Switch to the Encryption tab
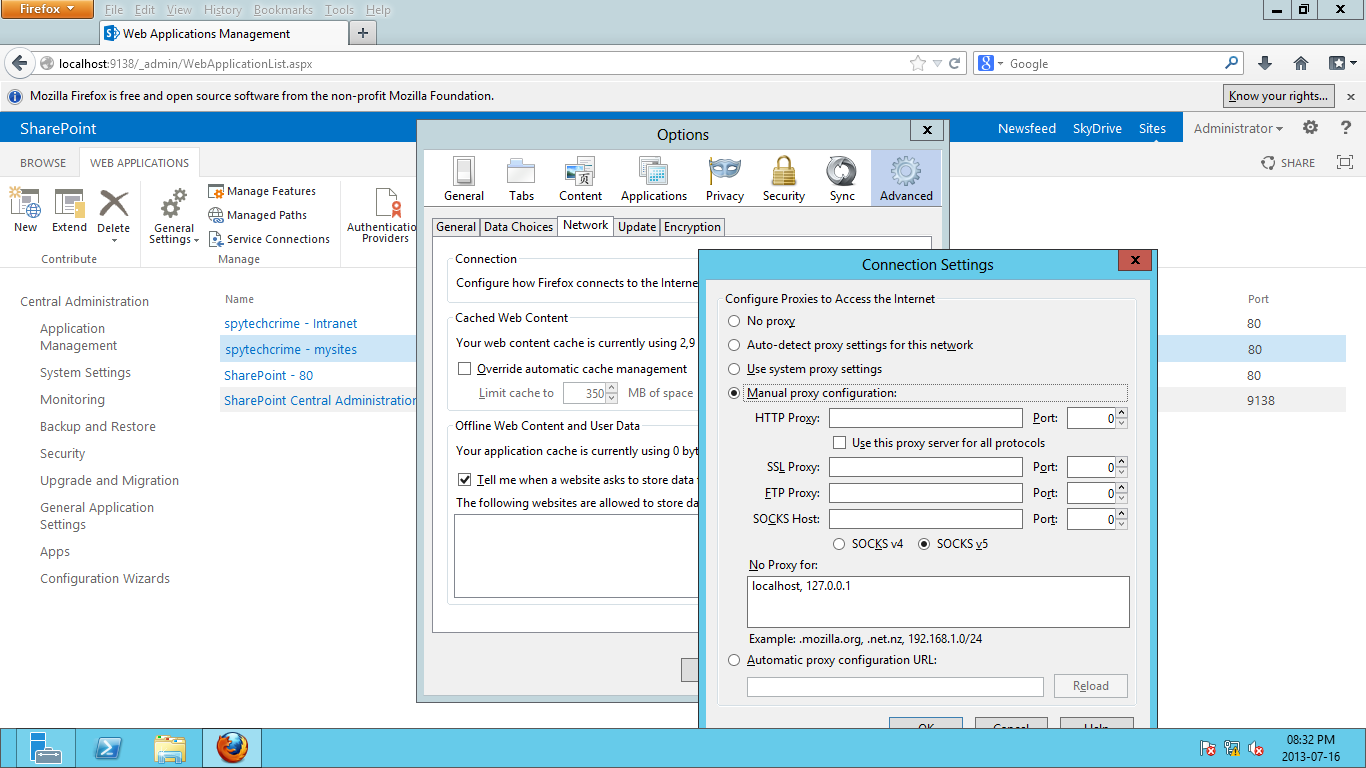1366x768 pixels. click(692, 227)
